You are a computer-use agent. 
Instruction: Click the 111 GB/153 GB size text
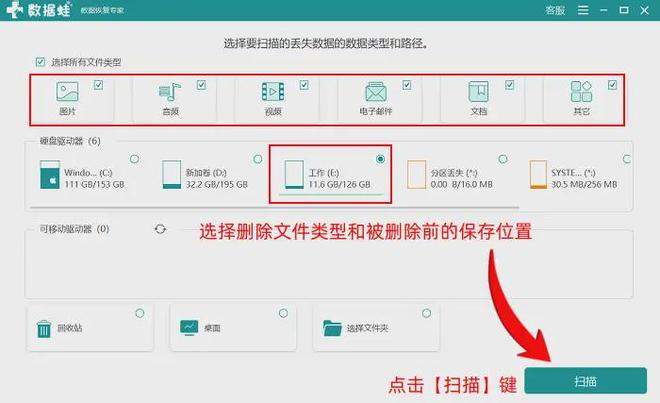point(94,184)
